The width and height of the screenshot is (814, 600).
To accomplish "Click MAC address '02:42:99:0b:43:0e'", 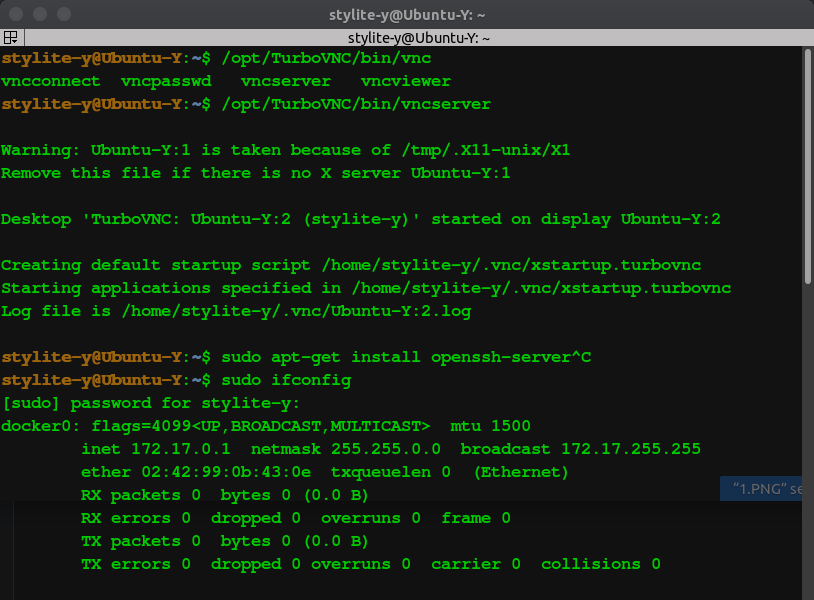I will point(226,472).
